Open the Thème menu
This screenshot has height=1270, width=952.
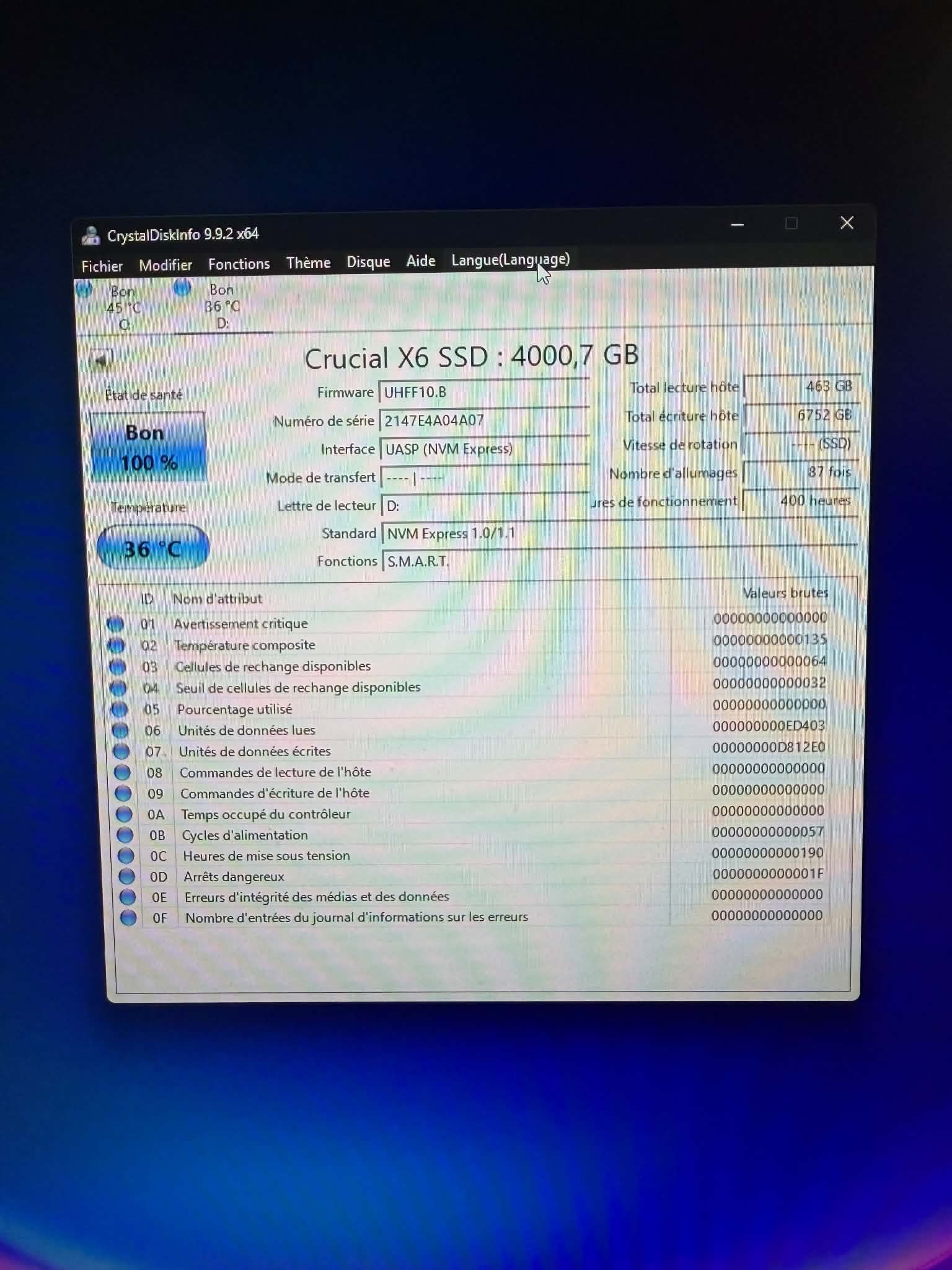308,263
